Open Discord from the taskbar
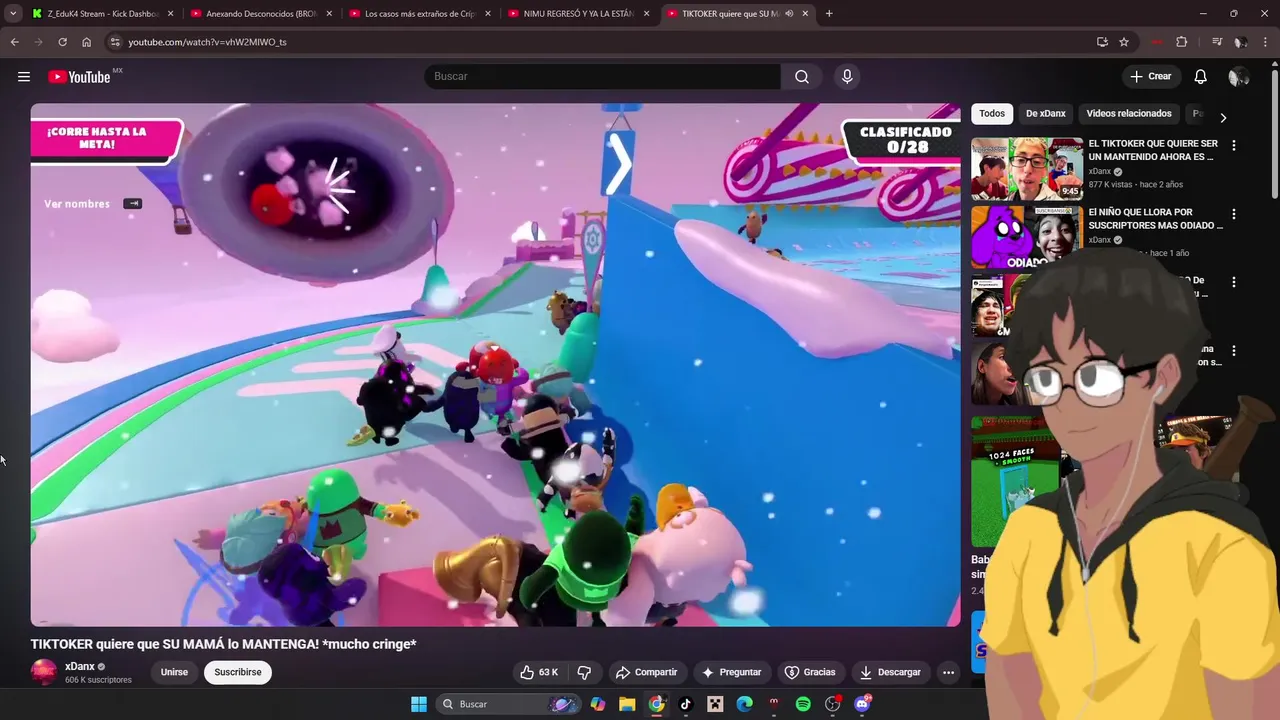This screenshot has height=720, width=1280. tap(862, 704)
